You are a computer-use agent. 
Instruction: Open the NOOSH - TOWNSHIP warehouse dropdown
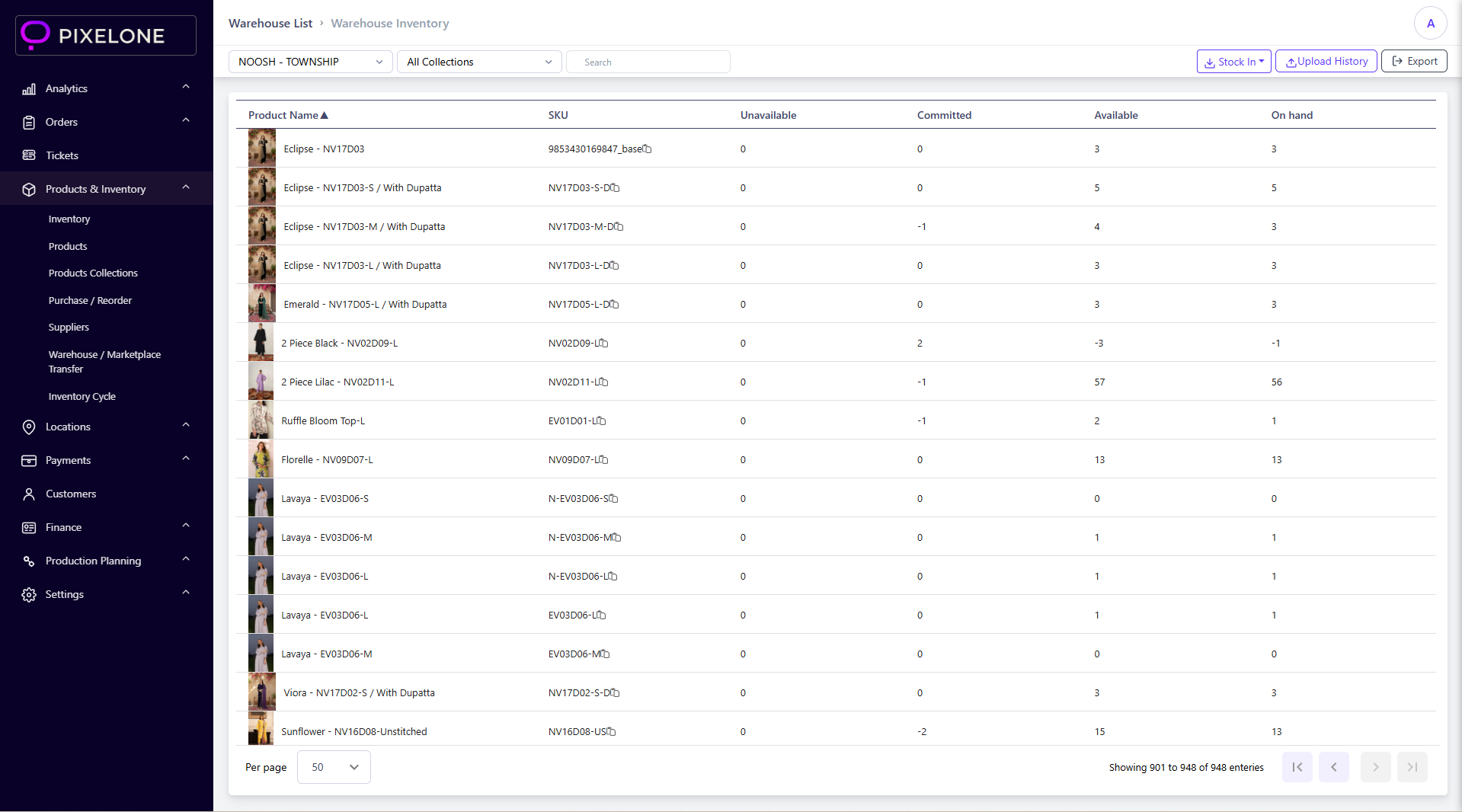(311, 62)
